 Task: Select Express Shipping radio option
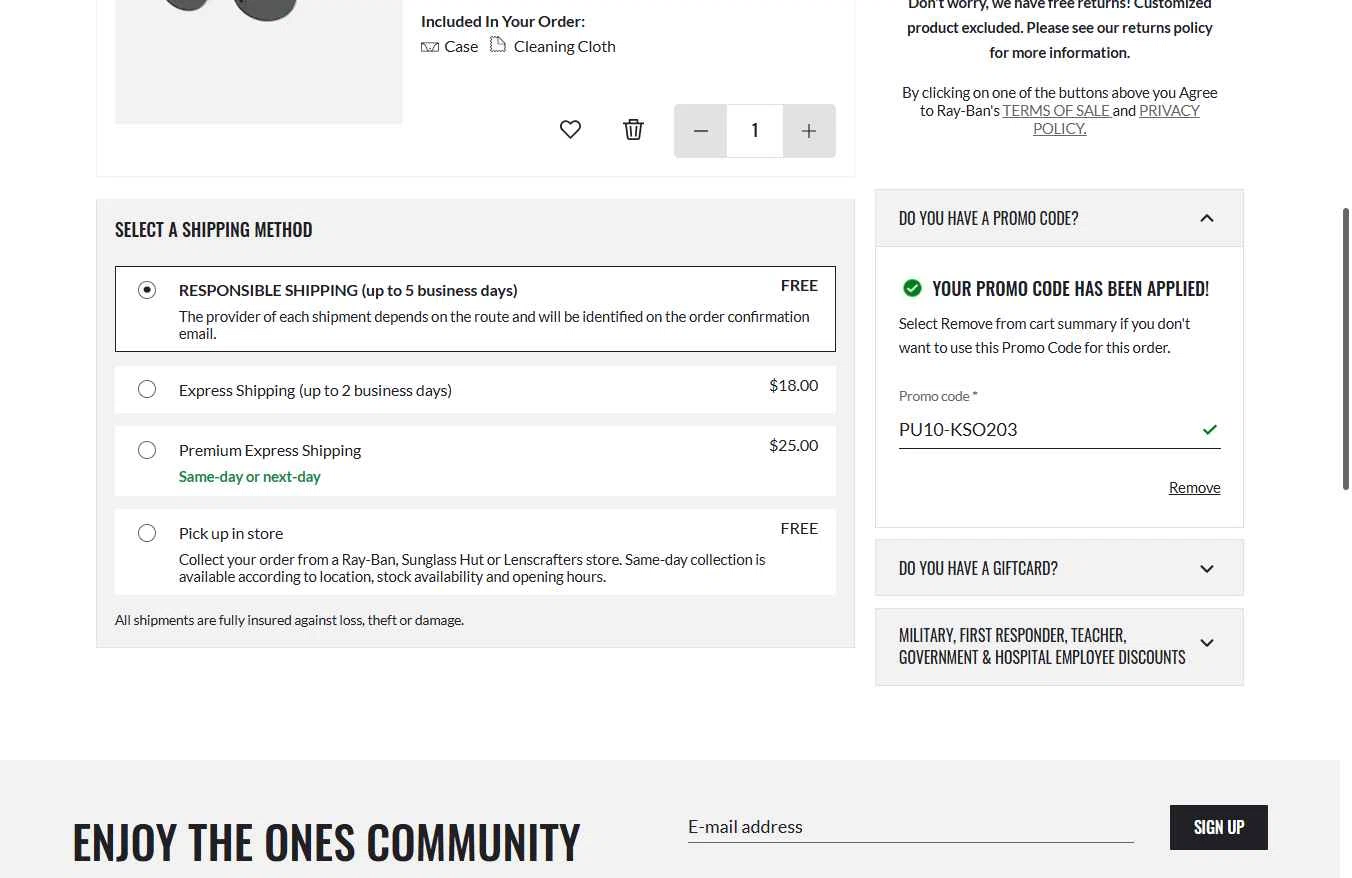tap(147, 389)
